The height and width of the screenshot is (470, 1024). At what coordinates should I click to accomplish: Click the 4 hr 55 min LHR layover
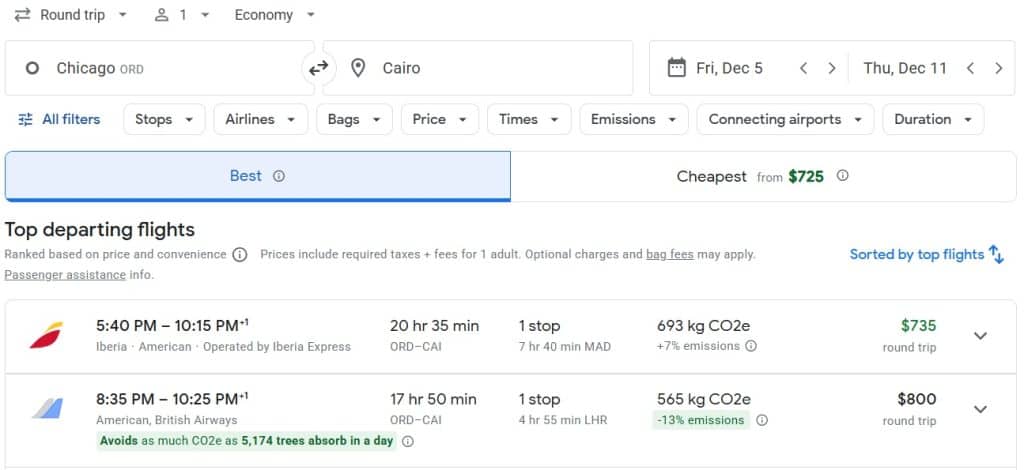click(563, 420)
